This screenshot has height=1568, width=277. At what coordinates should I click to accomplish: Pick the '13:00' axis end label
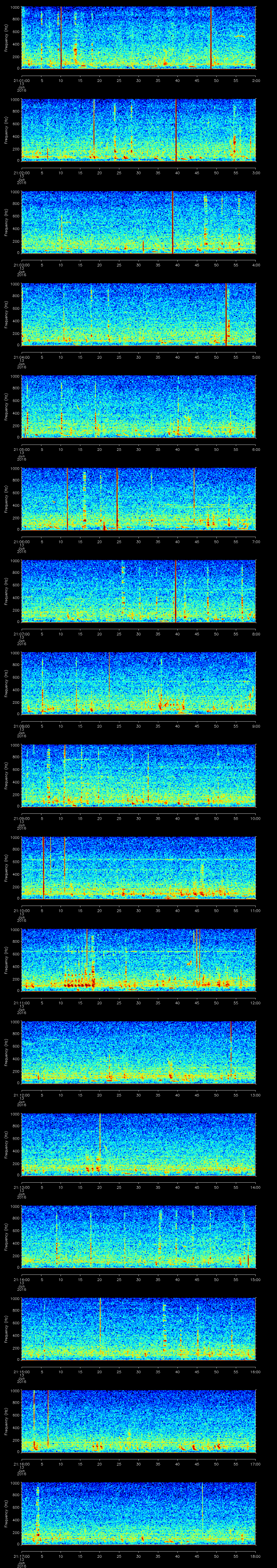[x=256, y=1095]
